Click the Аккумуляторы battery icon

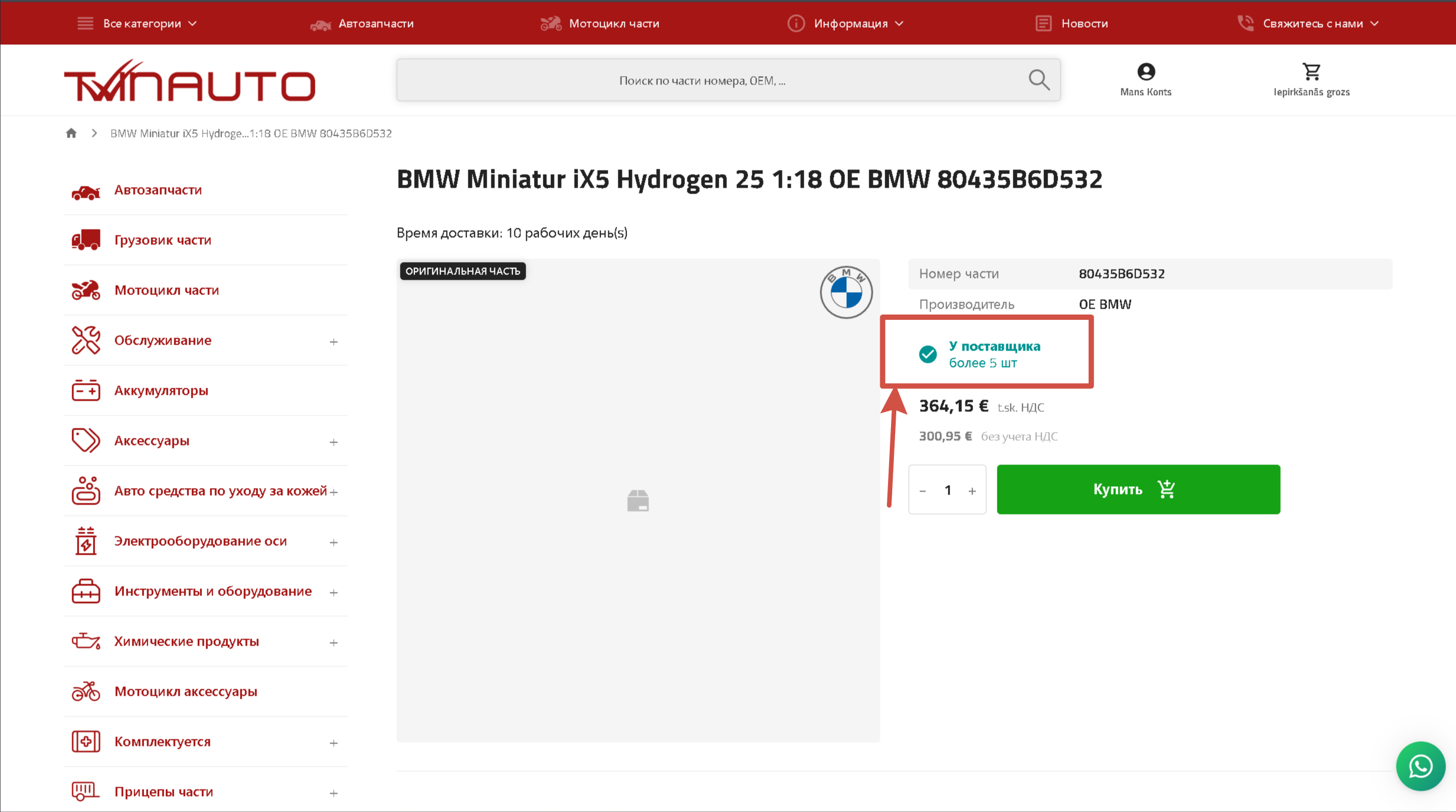click(86, 391)
